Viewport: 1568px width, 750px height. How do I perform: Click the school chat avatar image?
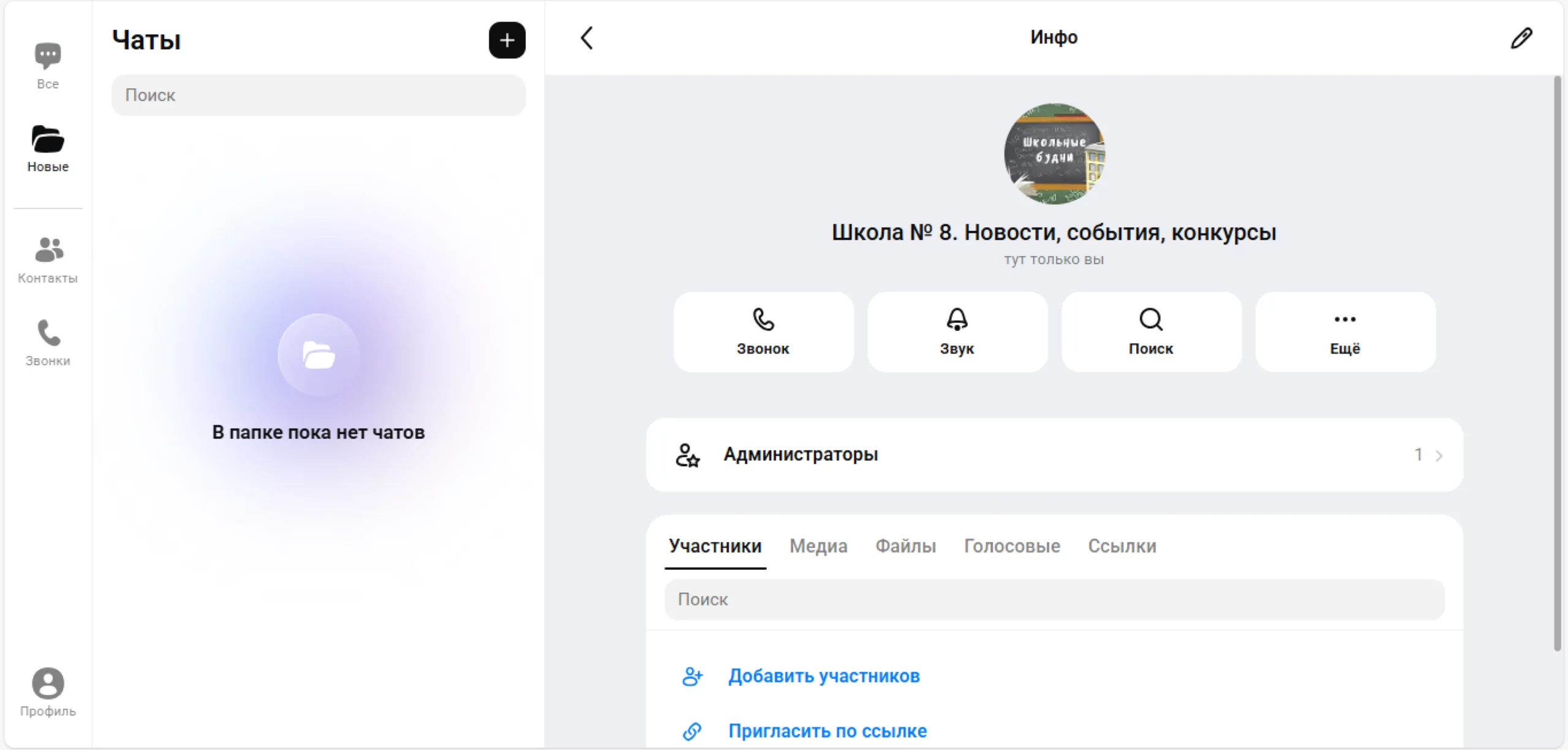coord(1054,154)
